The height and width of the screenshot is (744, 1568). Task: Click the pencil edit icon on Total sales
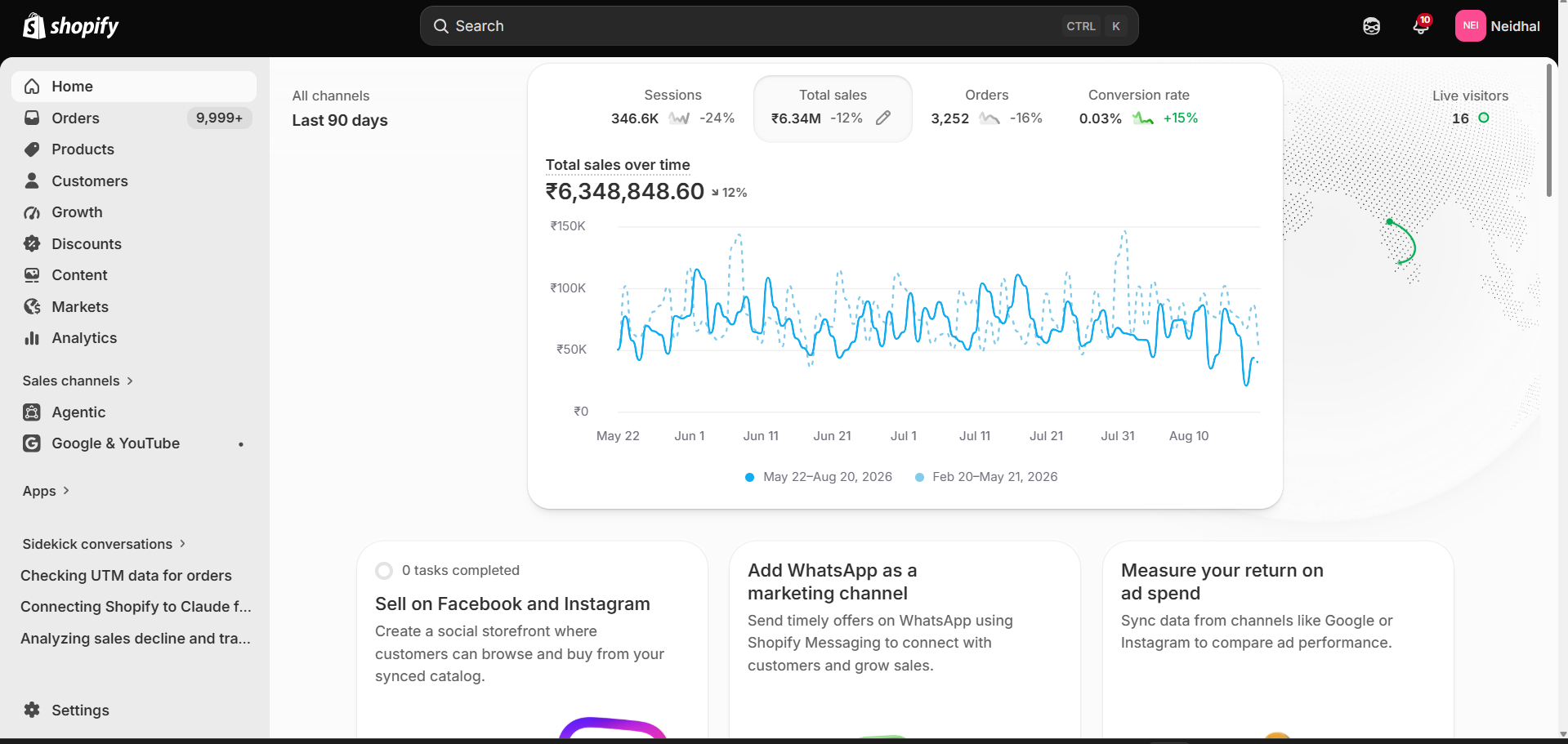tap(883, 118)
